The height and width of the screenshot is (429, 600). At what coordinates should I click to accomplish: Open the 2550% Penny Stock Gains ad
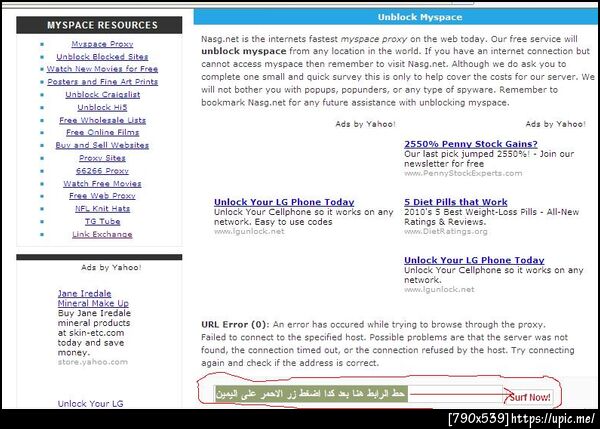click(471, 144)
